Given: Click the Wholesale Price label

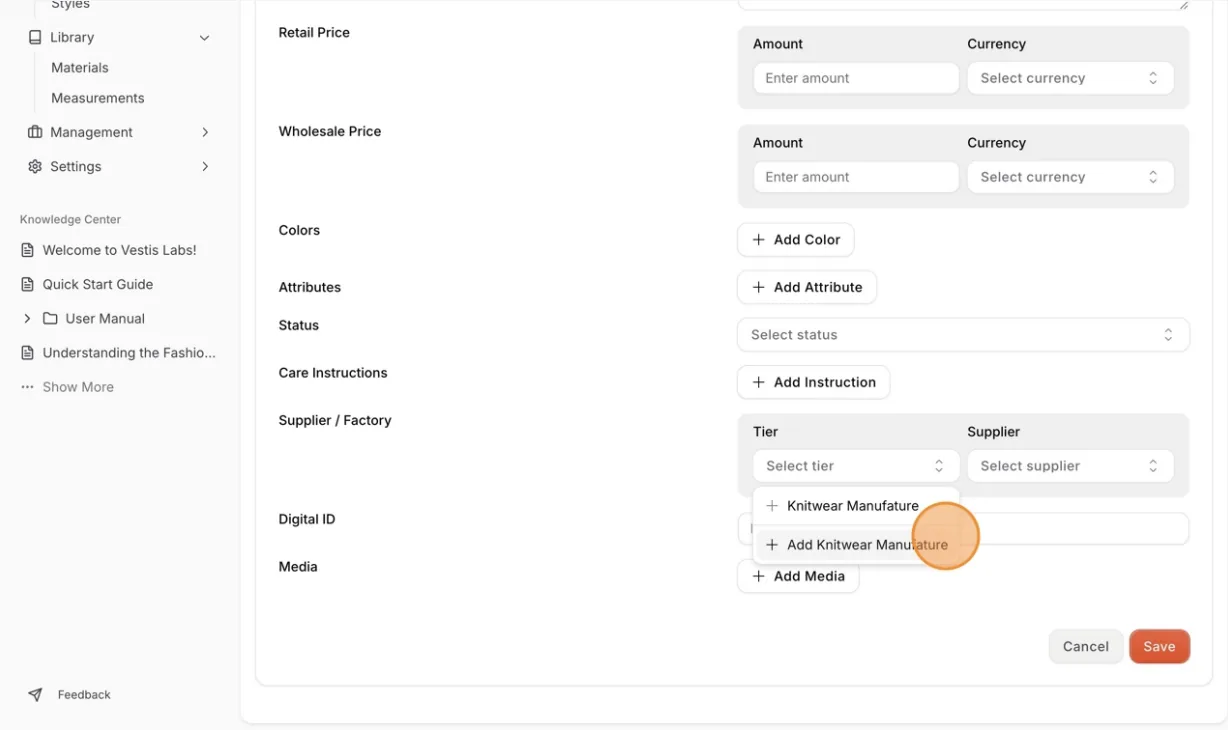Looking at the screenshot, I should coord(330,131).
